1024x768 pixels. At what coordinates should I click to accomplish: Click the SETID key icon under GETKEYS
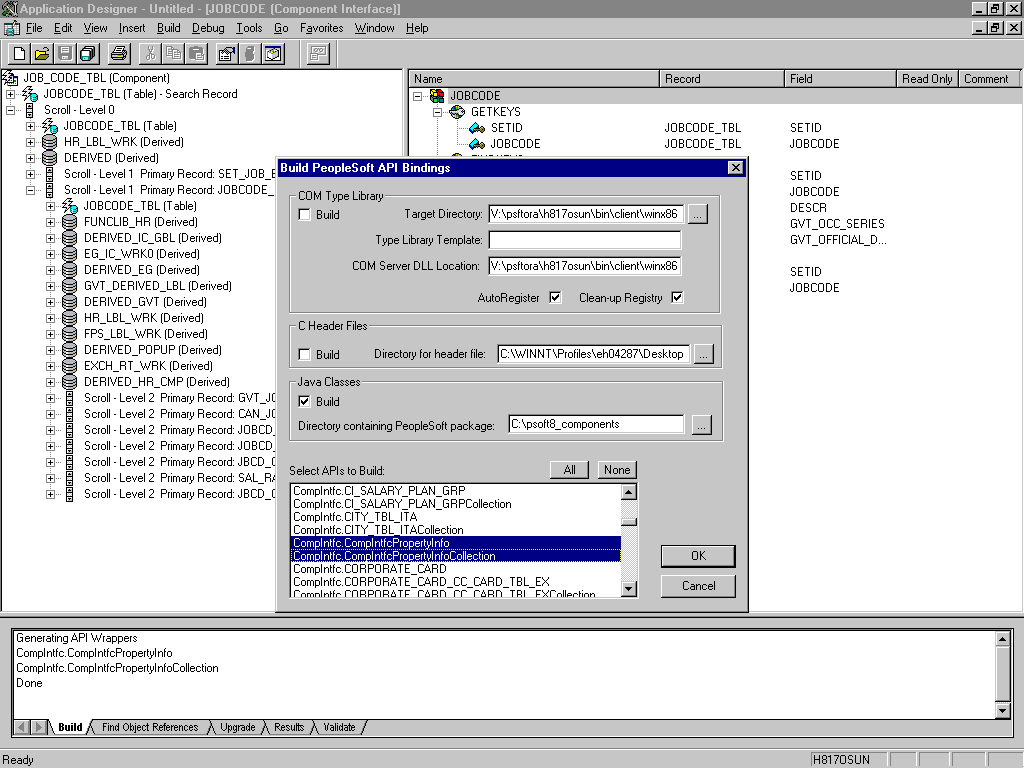pyautogui.click(x=477, y=128)
